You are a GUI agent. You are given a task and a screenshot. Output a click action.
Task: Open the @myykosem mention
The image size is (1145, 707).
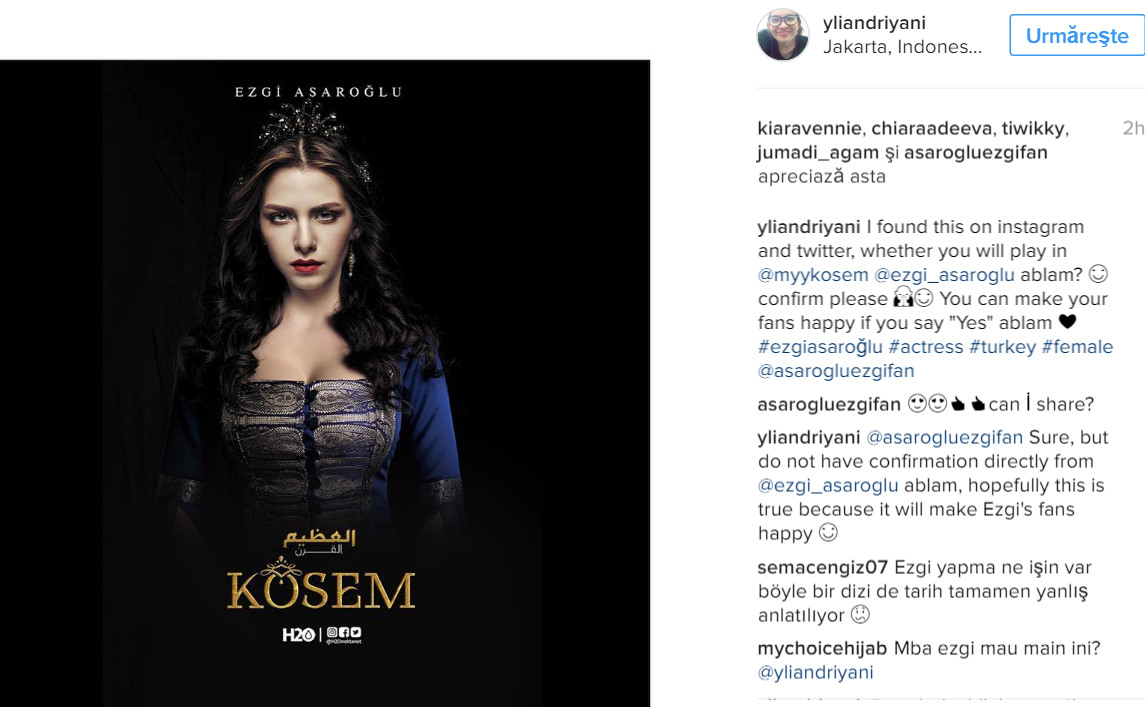[813, 275]
